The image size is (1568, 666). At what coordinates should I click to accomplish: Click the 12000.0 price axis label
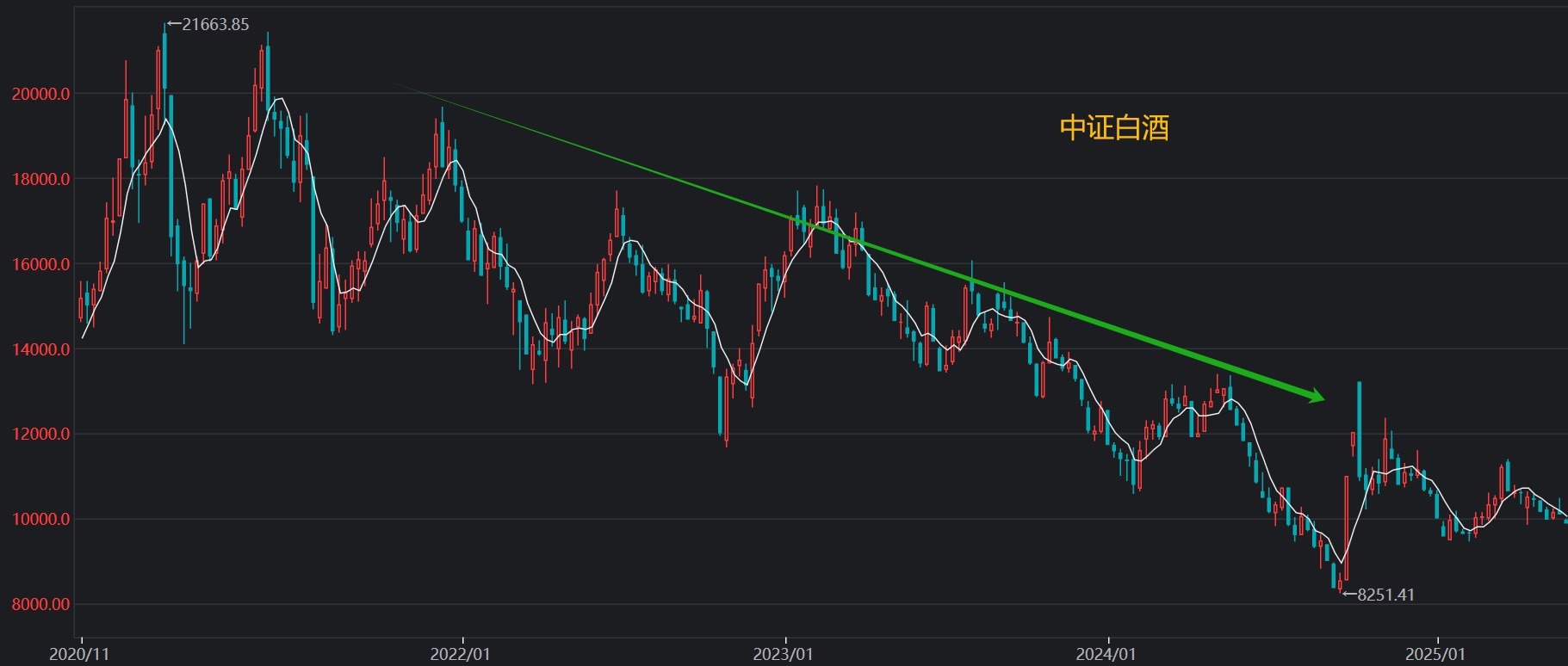[x=40, y=434]
